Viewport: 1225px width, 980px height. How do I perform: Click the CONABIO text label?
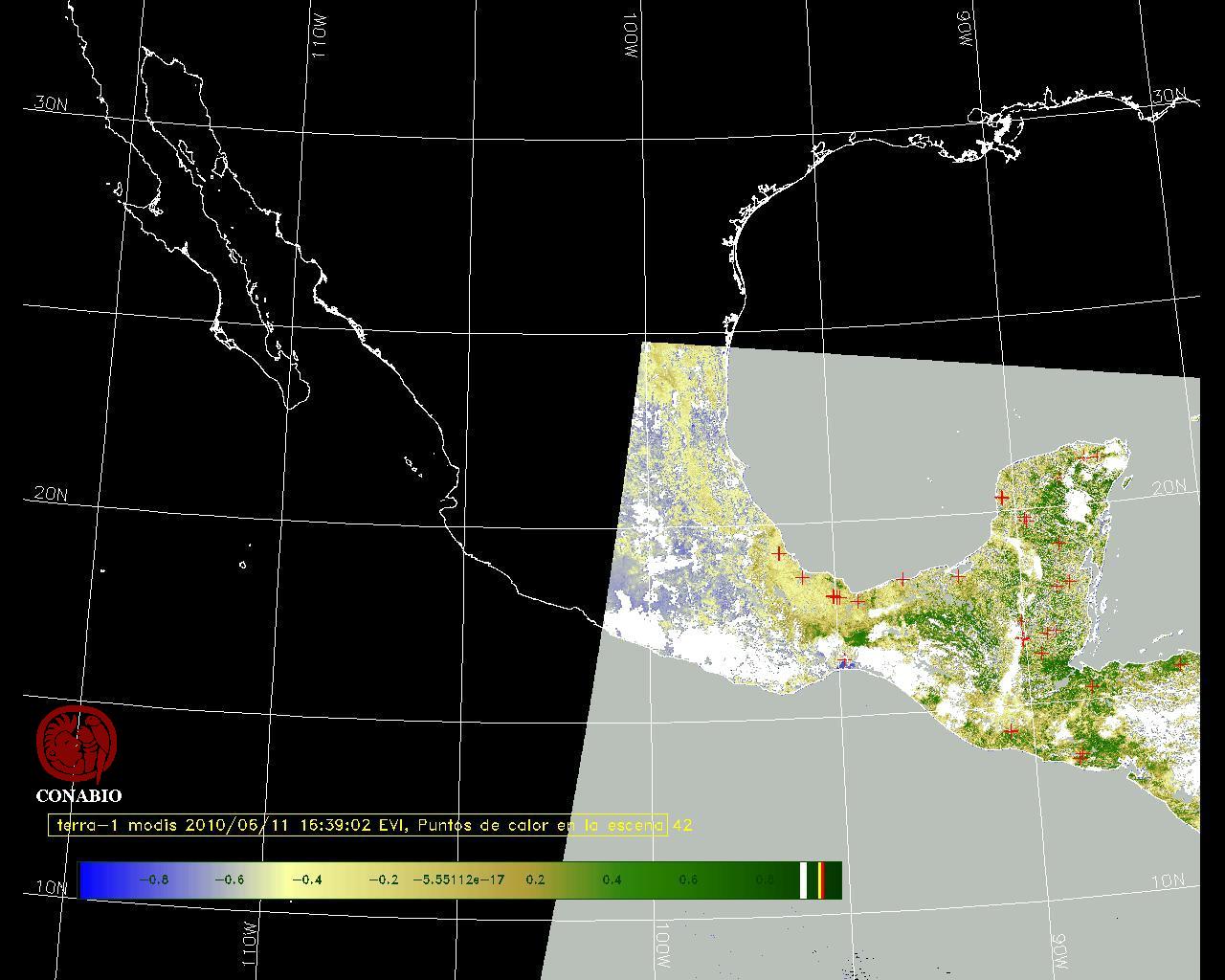78,795
